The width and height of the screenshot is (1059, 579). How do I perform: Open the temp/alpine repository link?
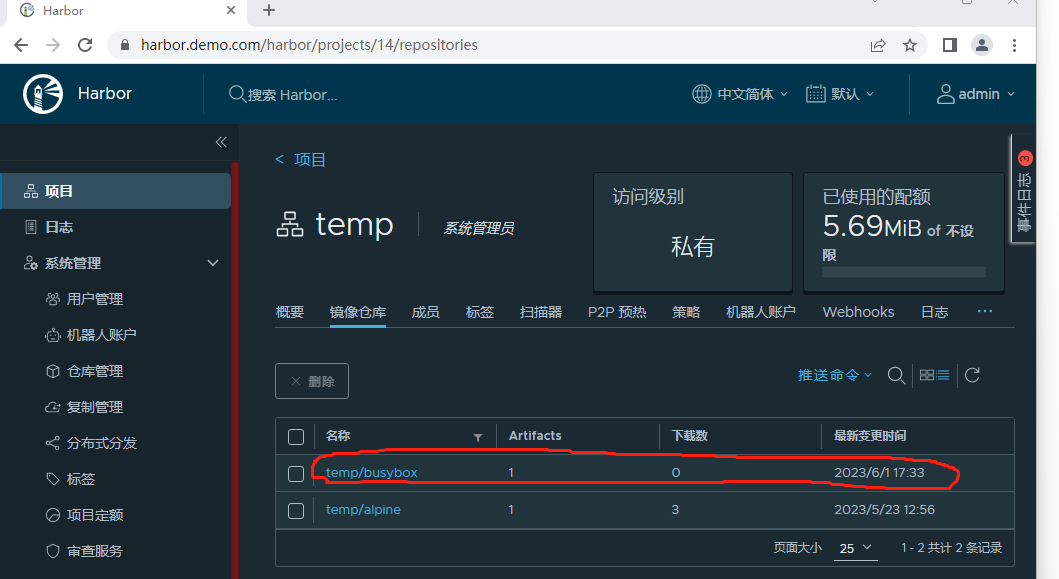click(363, 509)
